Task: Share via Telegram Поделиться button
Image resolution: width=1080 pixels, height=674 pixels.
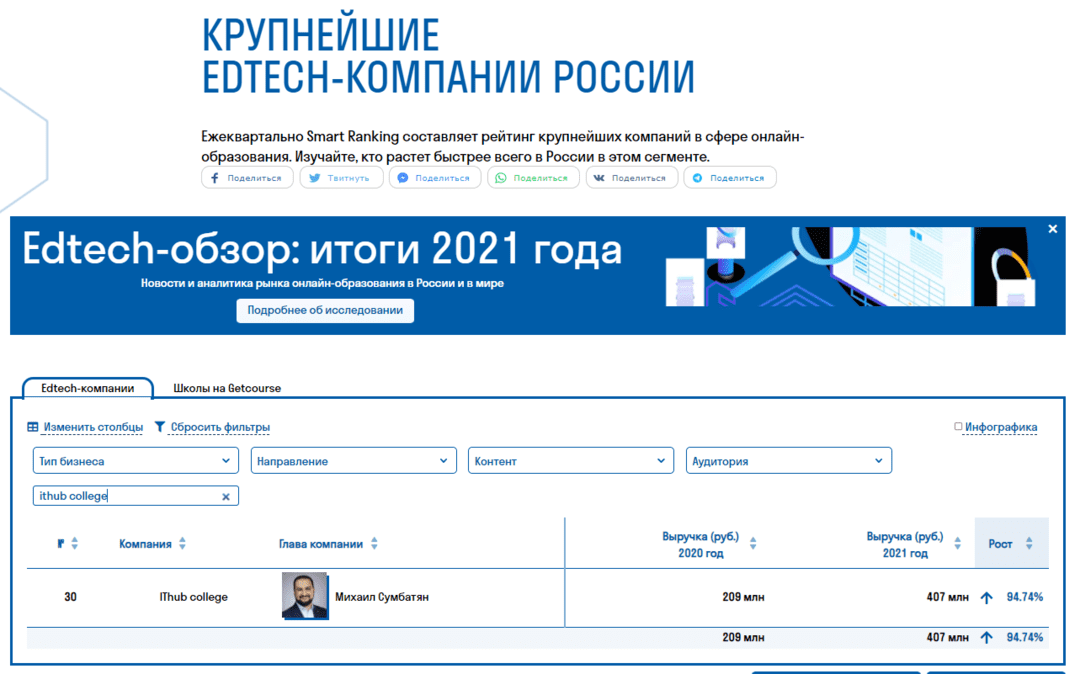Action: click(730, 178)
